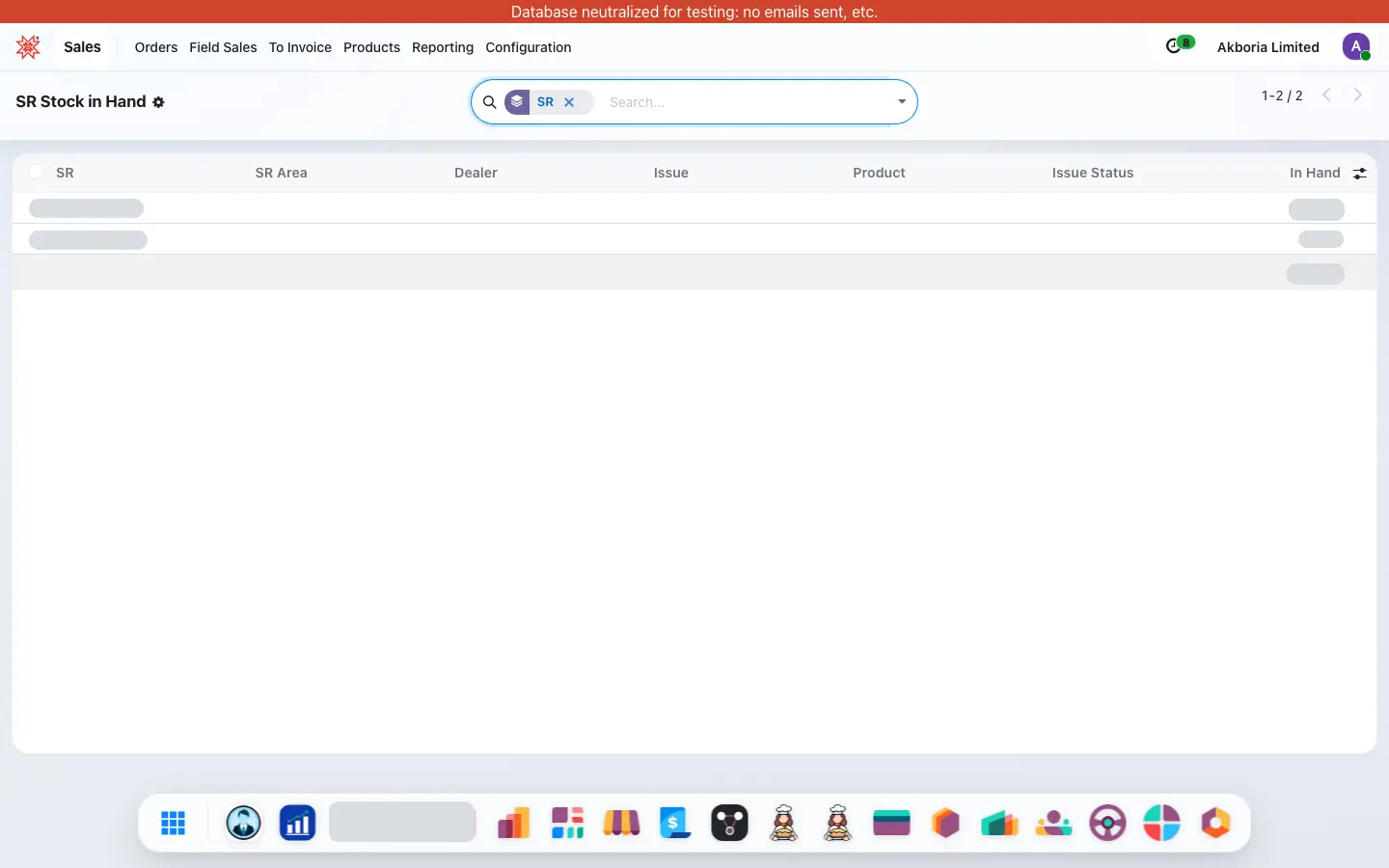Click the red star logo in navbar
Image resolution: width=1389 pixels, height=868 pixels.
(x=29, y=47)
